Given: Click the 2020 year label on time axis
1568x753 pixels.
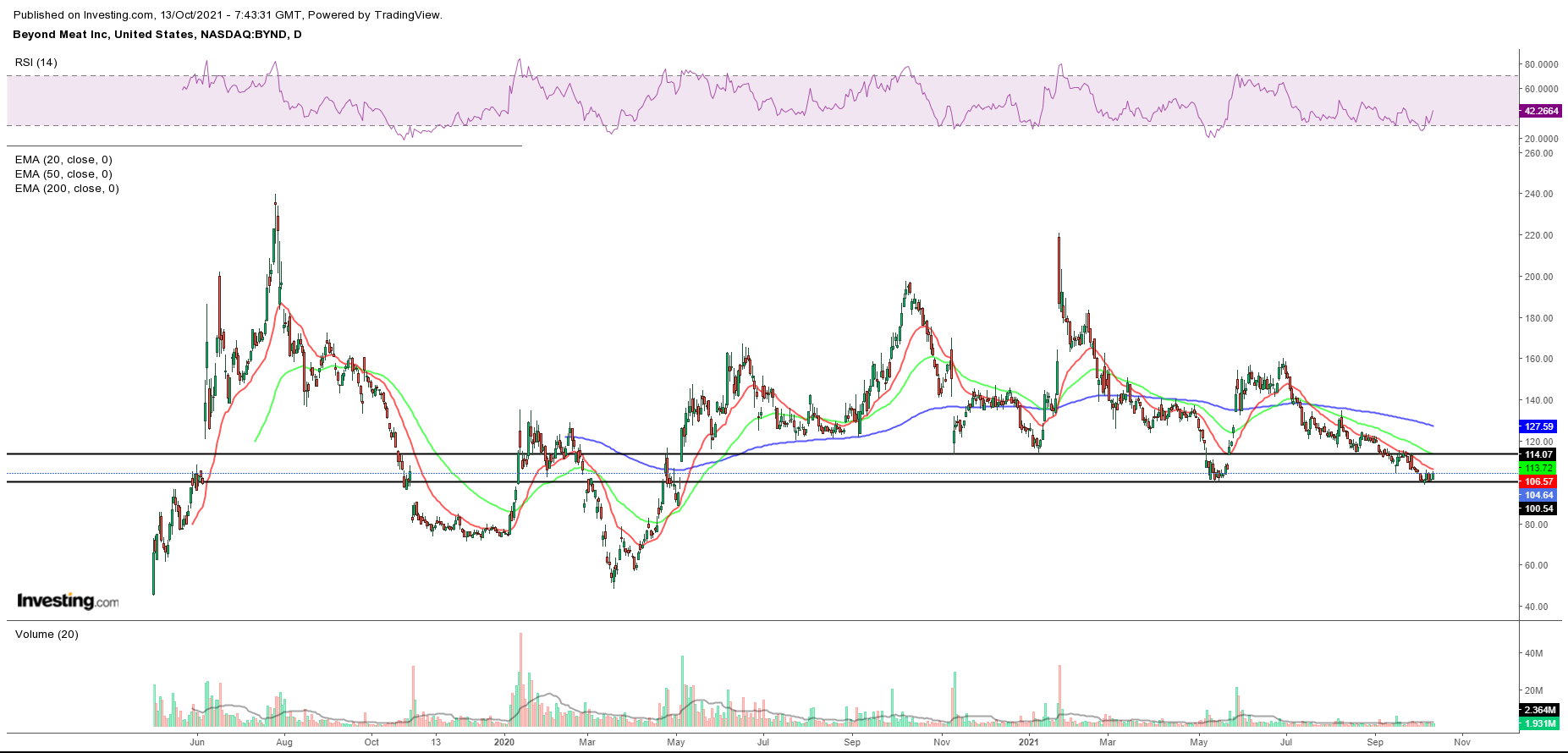Looking at the screenshot, I should click(x=504, y=742).
